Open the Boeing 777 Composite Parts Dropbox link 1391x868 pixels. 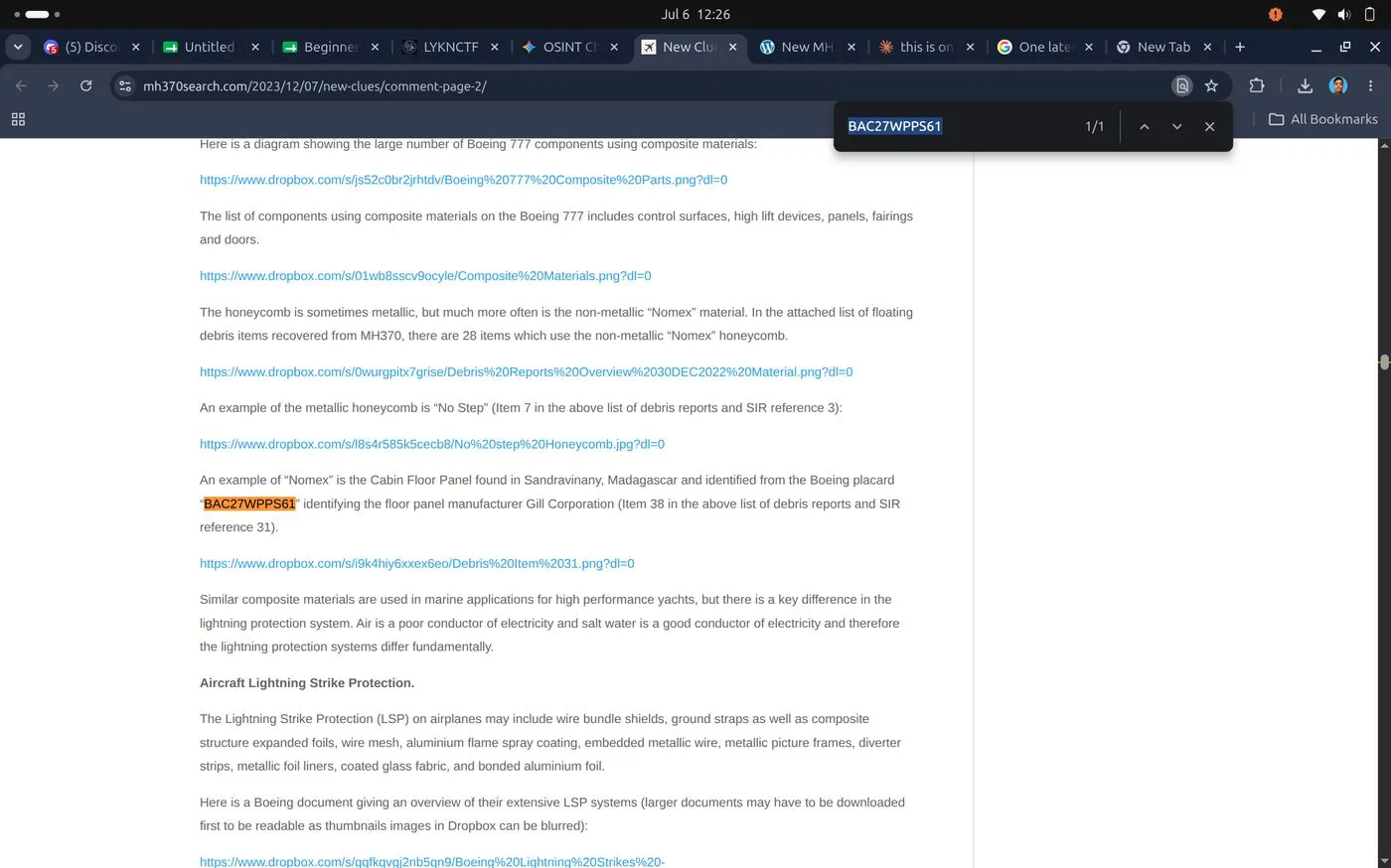click(463, 180)
